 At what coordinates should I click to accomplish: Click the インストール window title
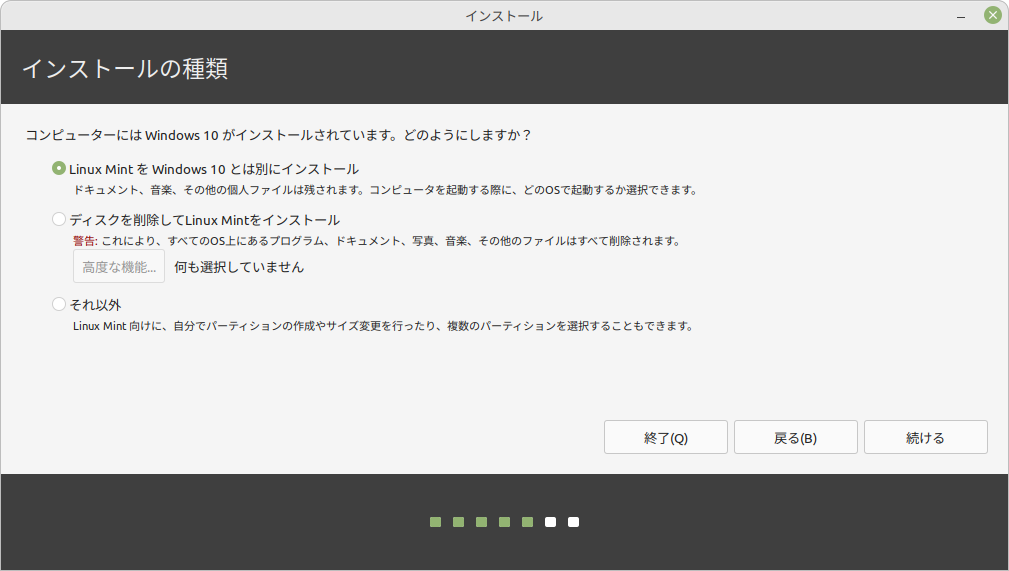[504, 16]
